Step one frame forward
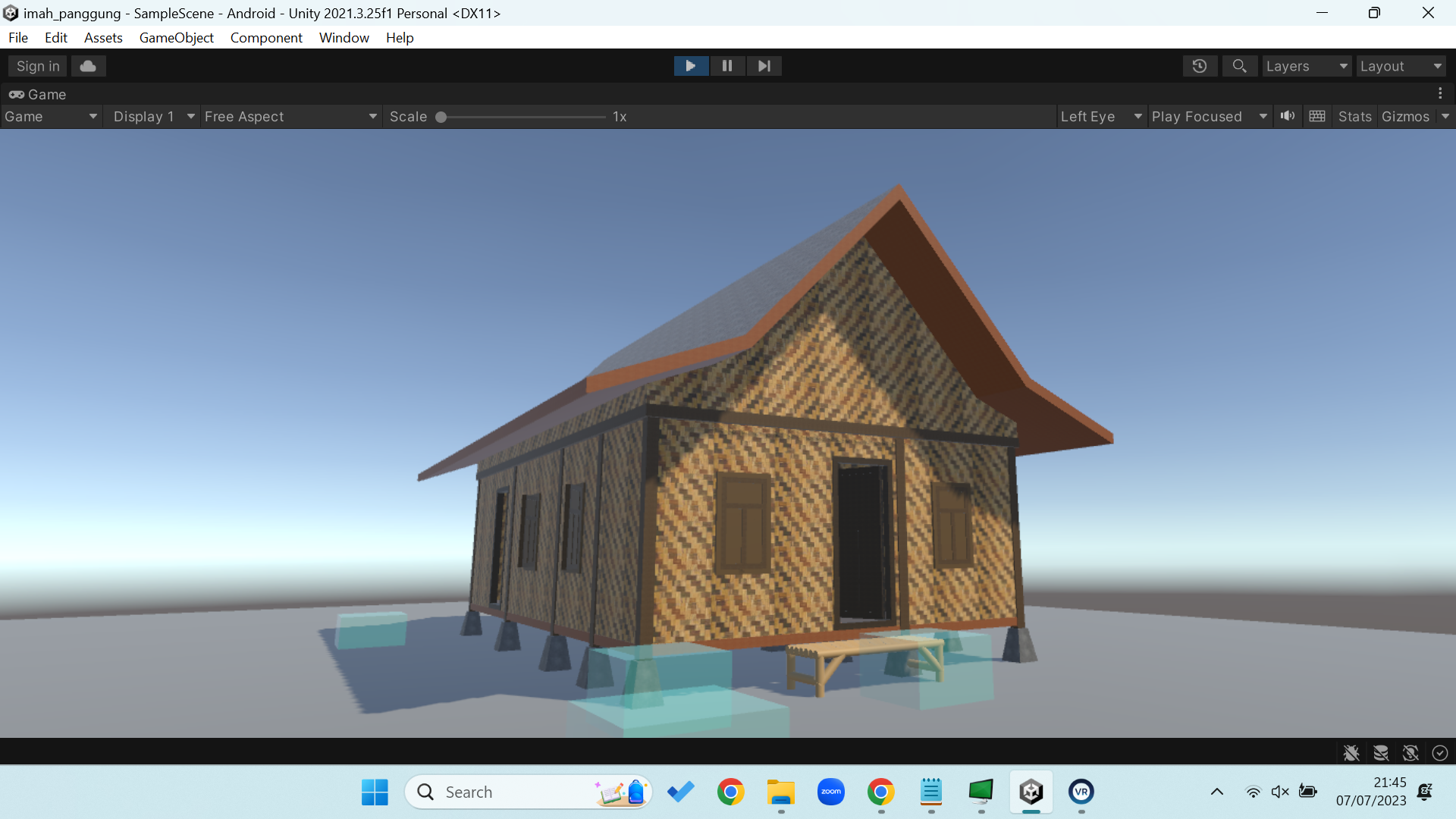Image resolution: width=1456 pixels, height=819 pixels. click(x=764, y=66)
